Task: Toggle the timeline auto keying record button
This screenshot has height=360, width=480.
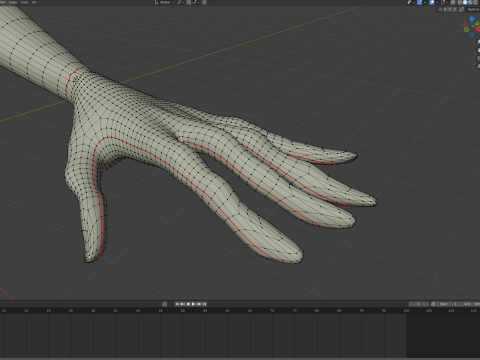Action: [165, 304]
